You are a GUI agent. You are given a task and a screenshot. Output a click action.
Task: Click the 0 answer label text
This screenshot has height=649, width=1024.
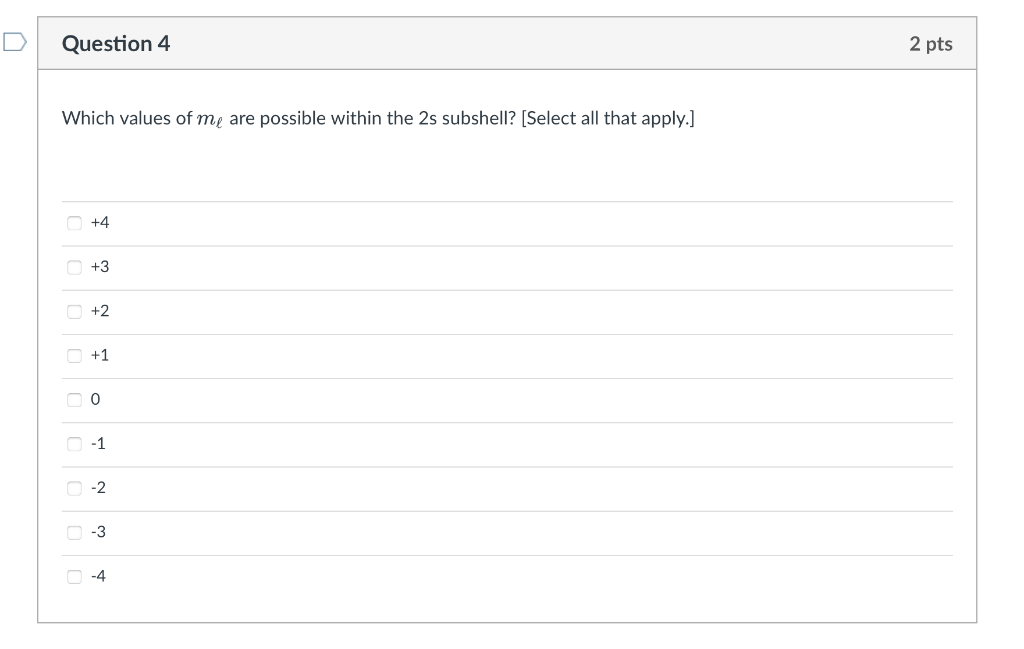95,399
